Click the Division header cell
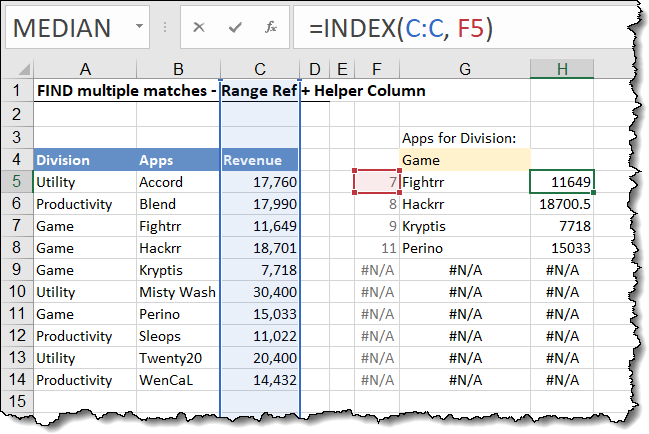This screenshot has width=649, height=434. tap(83, 160)
